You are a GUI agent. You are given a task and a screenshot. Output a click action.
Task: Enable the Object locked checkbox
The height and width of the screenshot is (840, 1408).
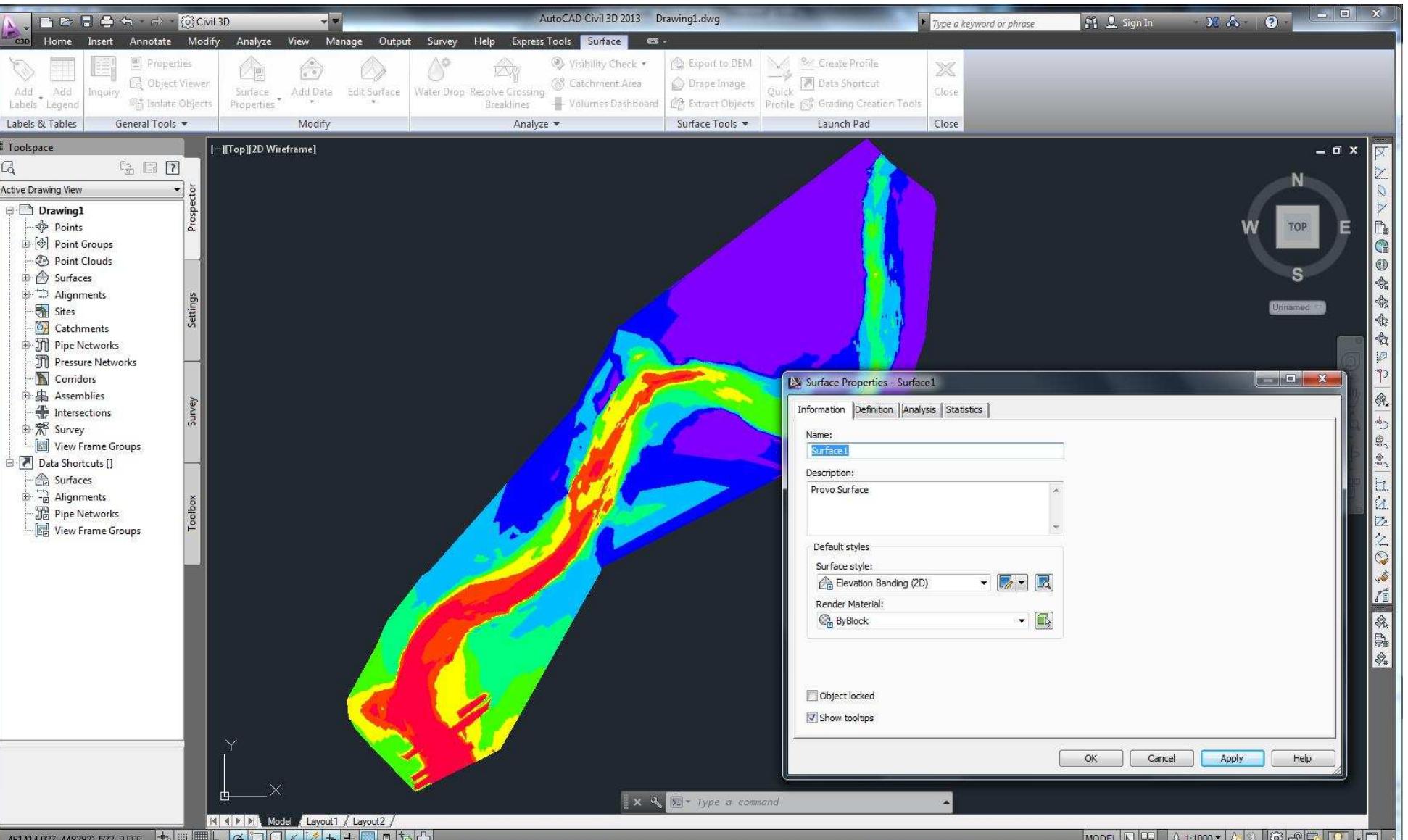coord(813,696)
